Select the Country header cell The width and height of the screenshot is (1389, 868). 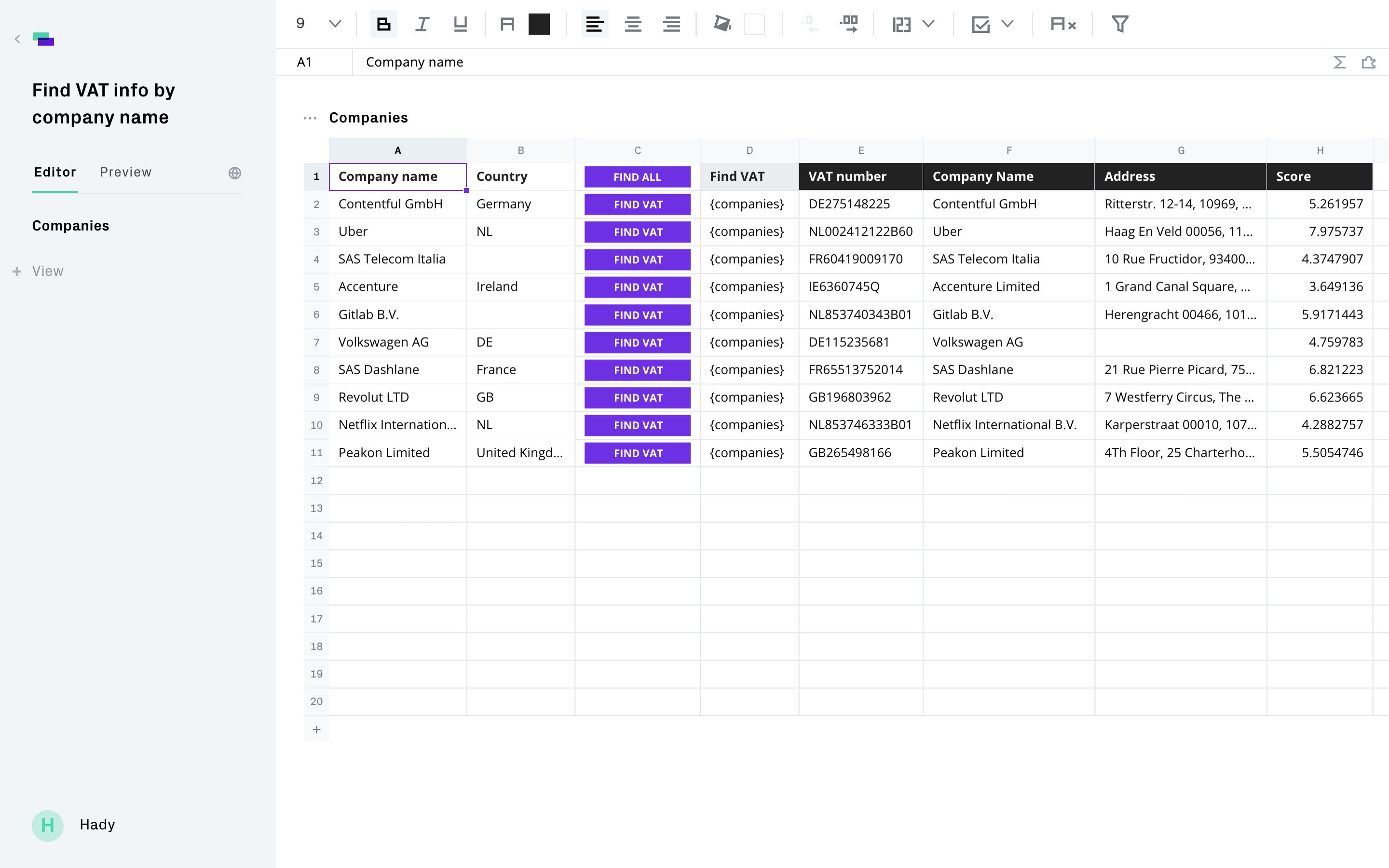tap(520, 176)
